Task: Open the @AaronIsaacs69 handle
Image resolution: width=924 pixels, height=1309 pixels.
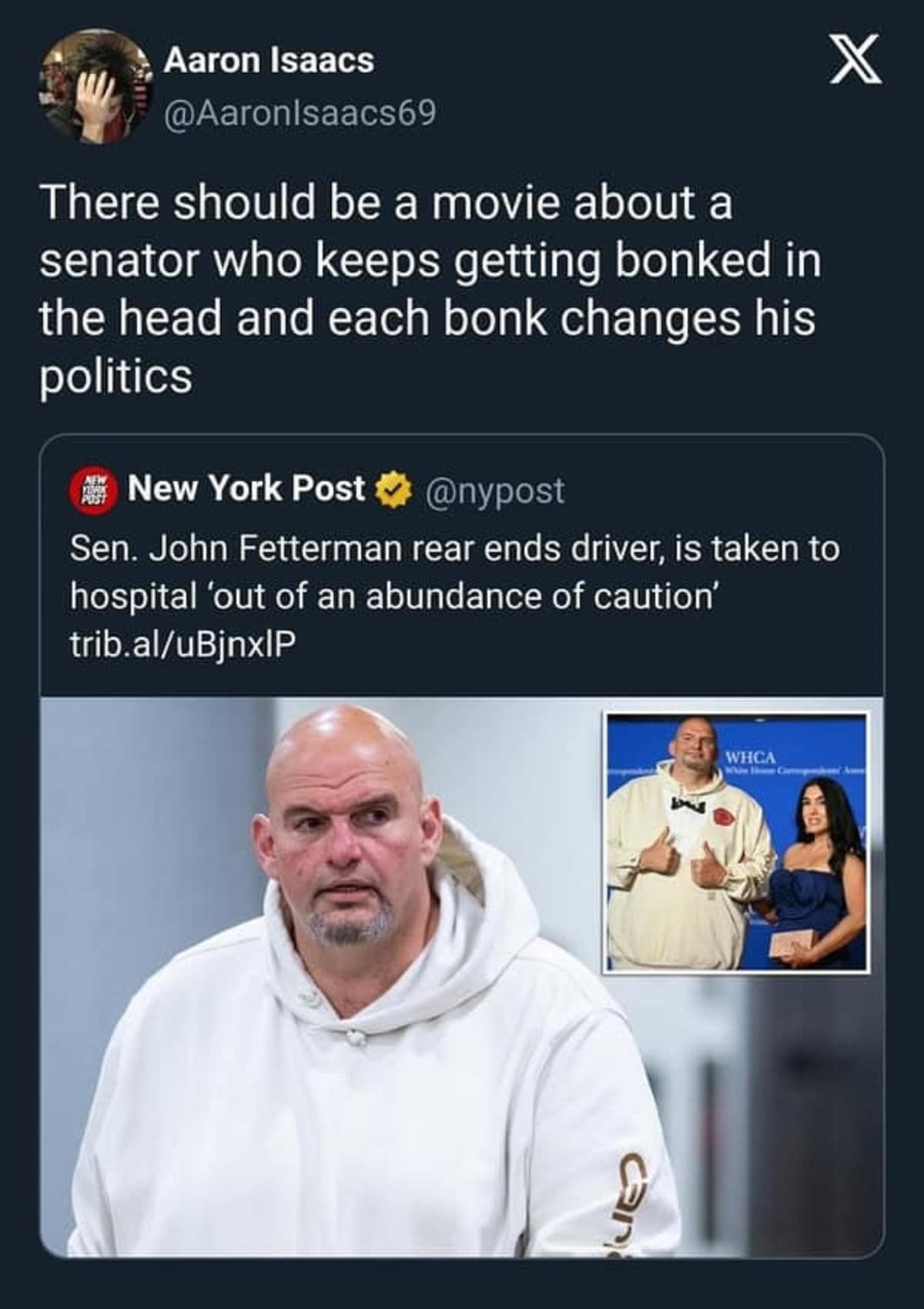Action: point(299,114)
